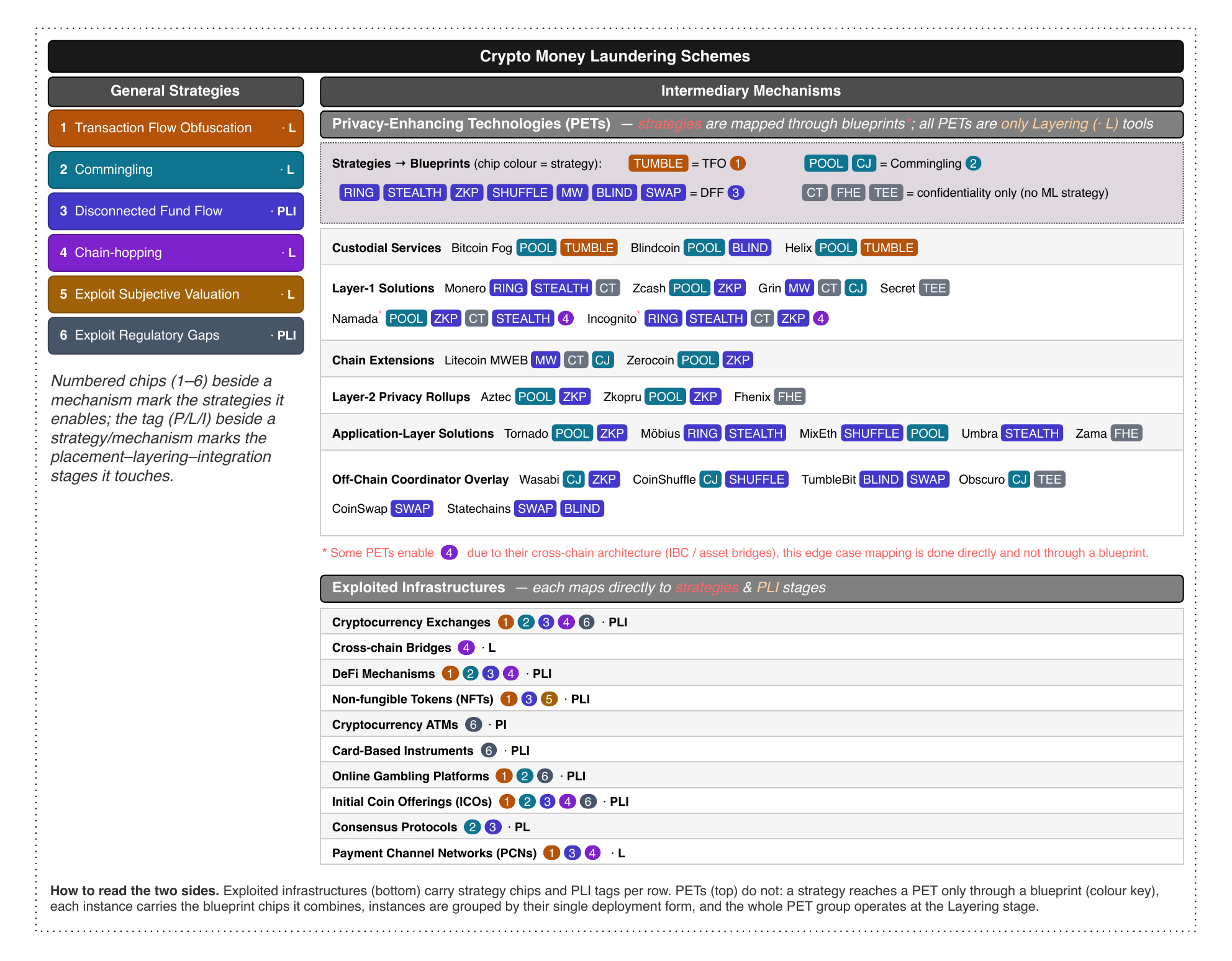The width and height of the screenshot is (1232, 961).
Task: Click the Application-Layer Solutions row label
Action: tap(413, 433)
